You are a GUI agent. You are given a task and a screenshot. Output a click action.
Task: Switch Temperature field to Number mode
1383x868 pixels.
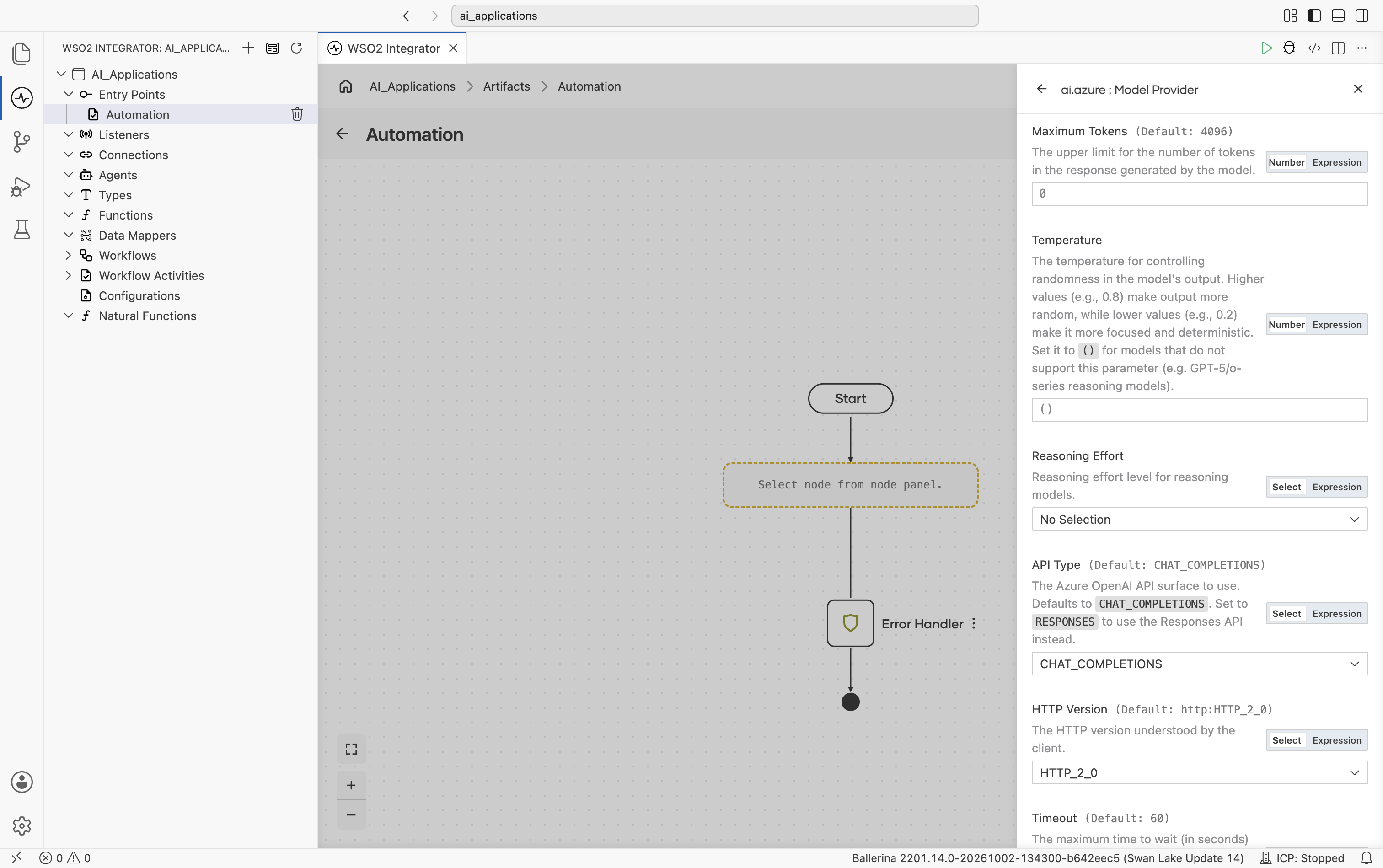pos(1286,324)
